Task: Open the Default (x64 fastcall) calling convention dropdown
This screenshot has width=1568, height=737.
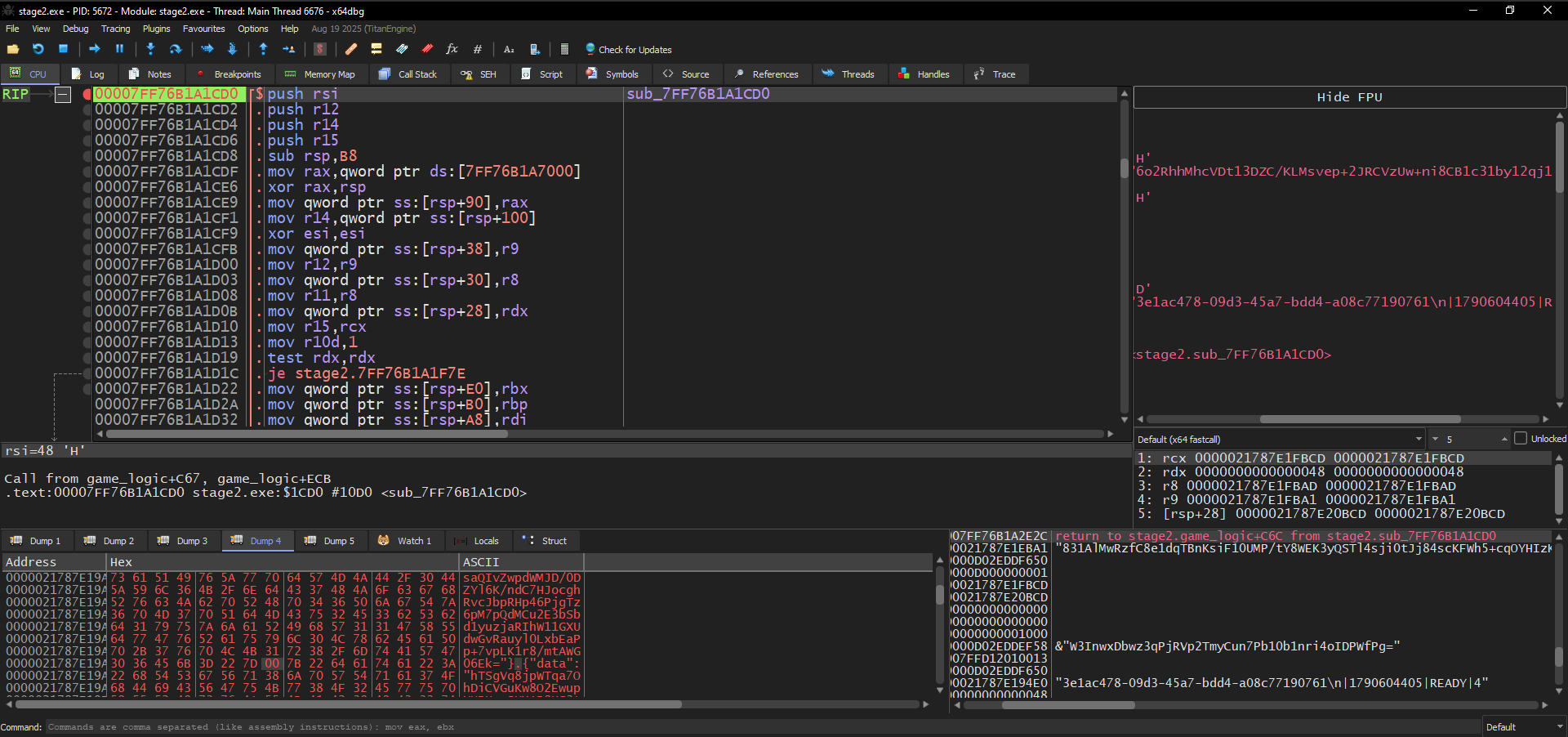Action: (x=1279, y=439)
